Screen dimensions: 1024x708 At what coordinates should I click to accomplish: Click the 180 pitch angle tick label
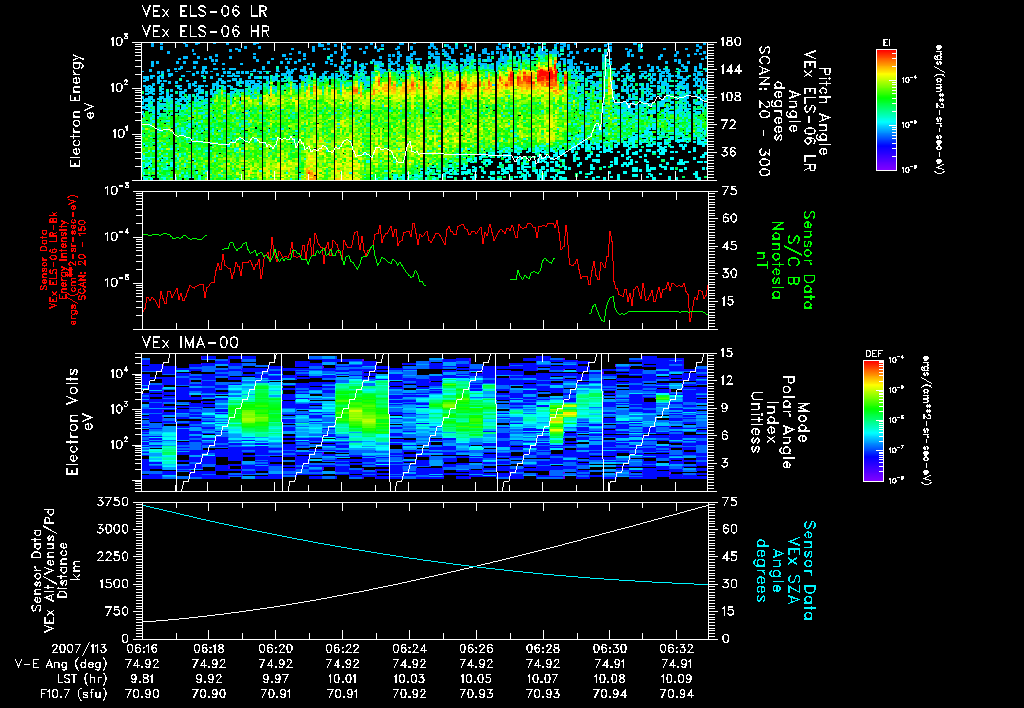click(730, 42)
